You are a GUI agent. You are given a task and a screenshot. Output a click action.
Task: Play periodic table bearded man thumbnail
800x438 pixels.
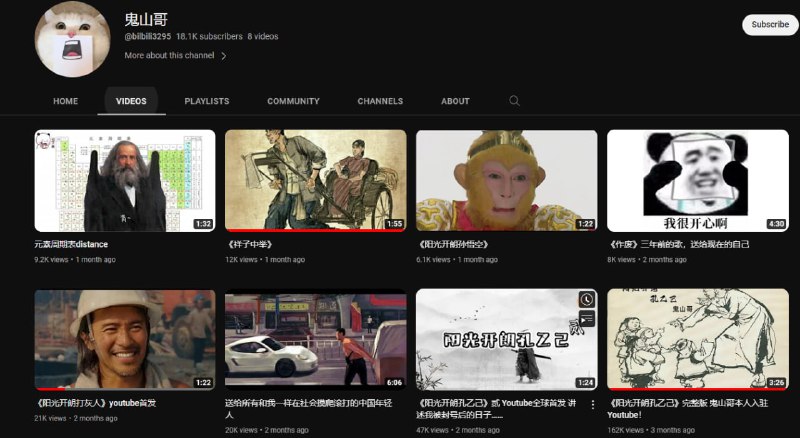(125, 181)
